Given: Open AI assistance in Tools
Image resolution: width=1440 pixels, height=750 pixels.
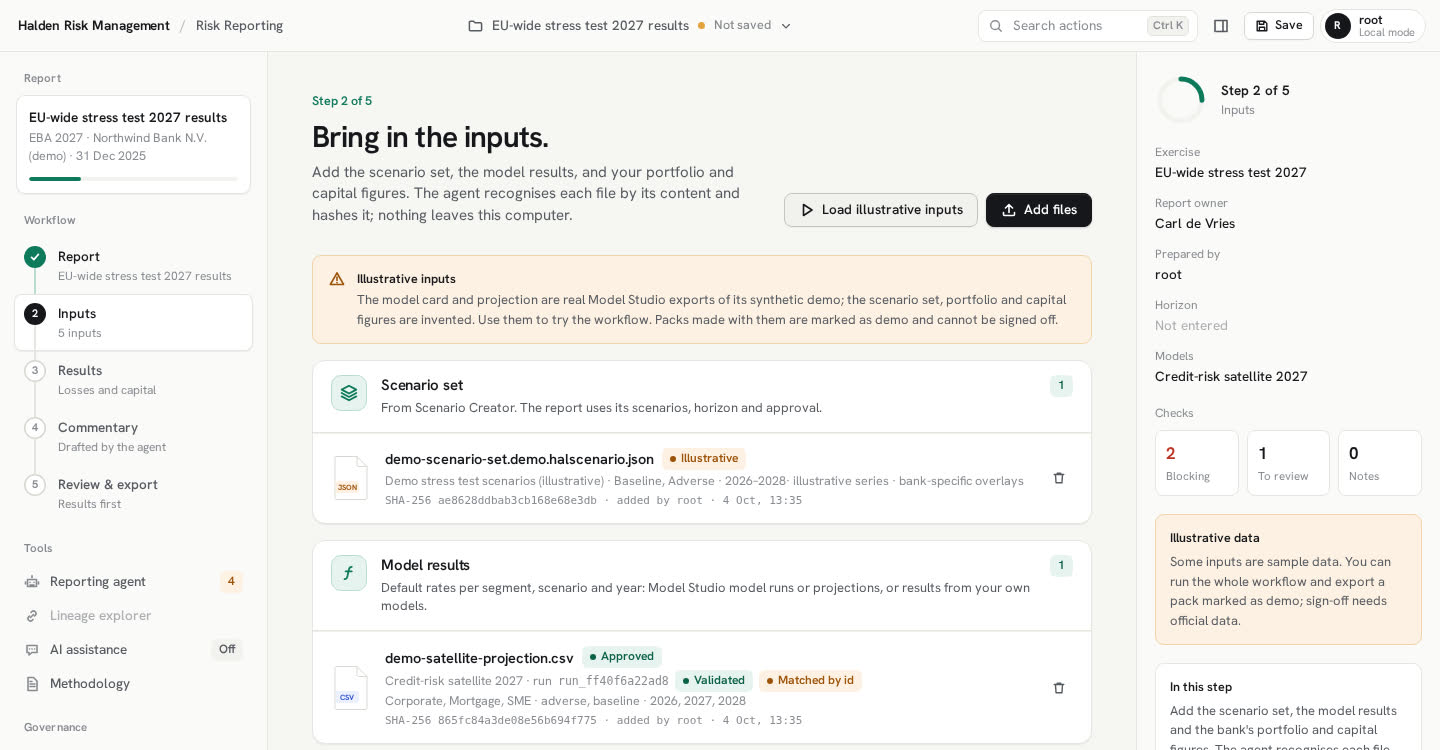Looking at the screenshot, I should coord(133,649).
